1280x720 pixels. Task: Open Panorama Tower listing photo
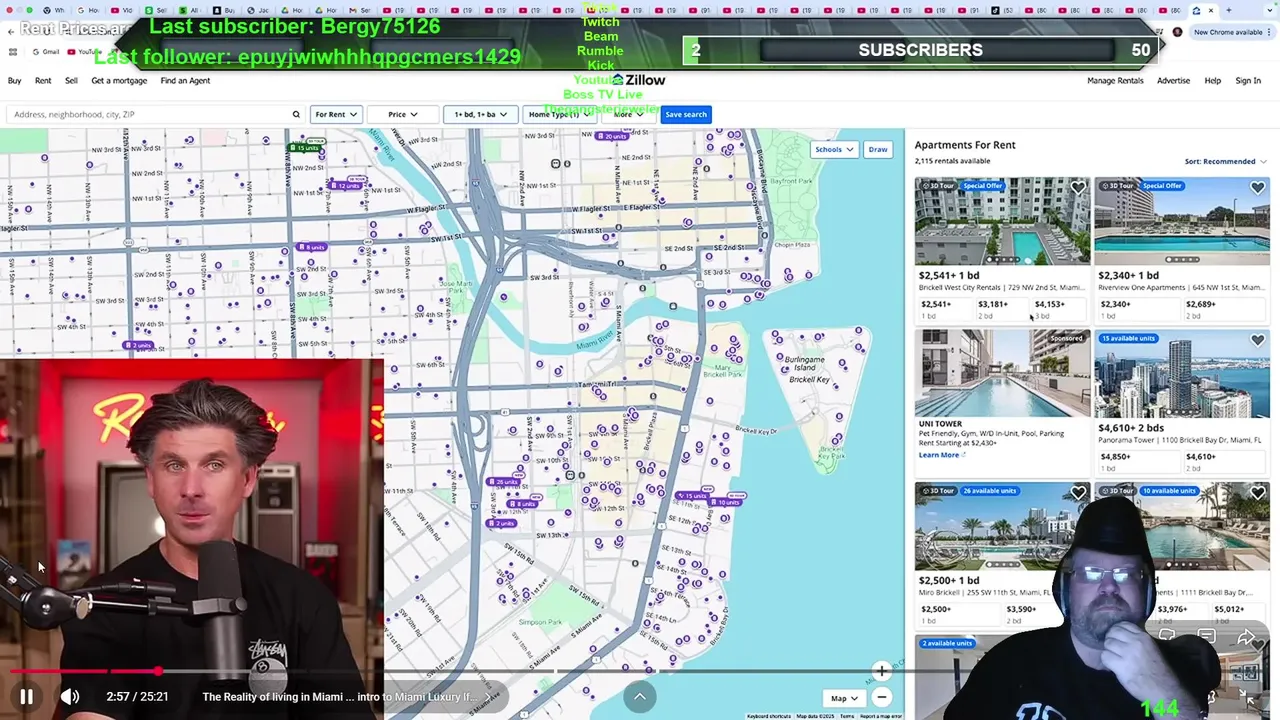(1182, 373)
